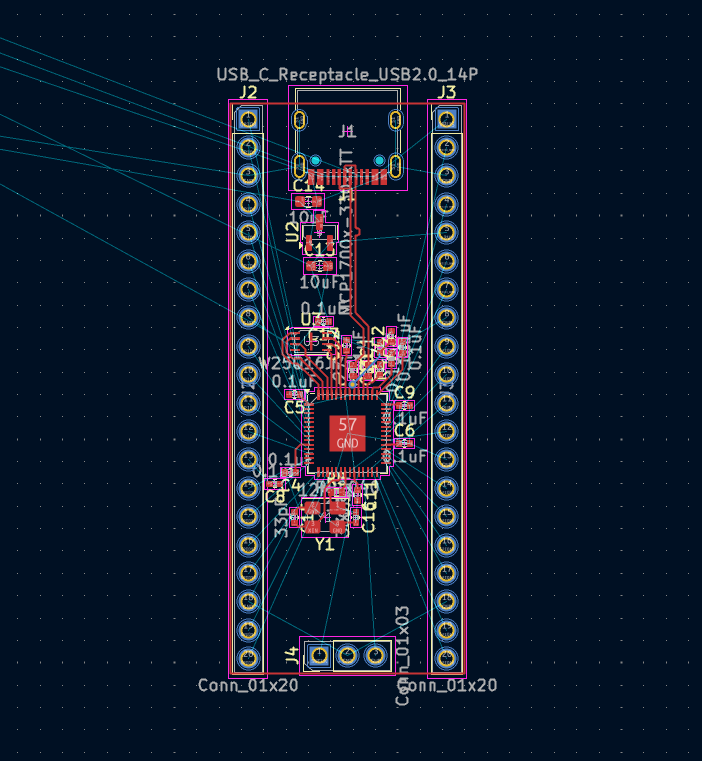Select the C8 capacitor label
Image resolution: width=702 pixels, height=761 pixels.
pos(274,496)
